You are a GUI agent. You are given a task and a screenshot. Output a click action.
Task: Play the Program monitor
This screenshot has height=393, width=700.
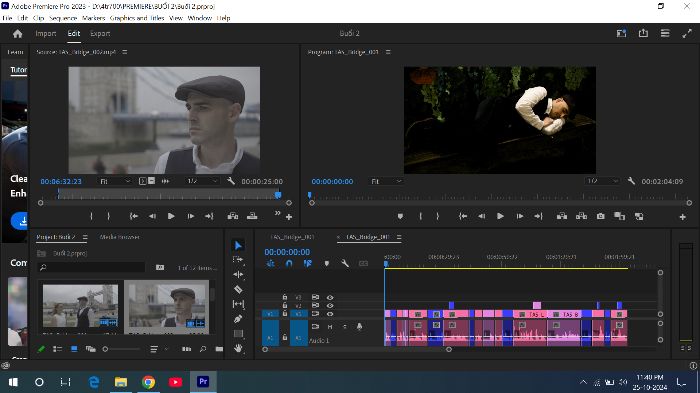500,216
